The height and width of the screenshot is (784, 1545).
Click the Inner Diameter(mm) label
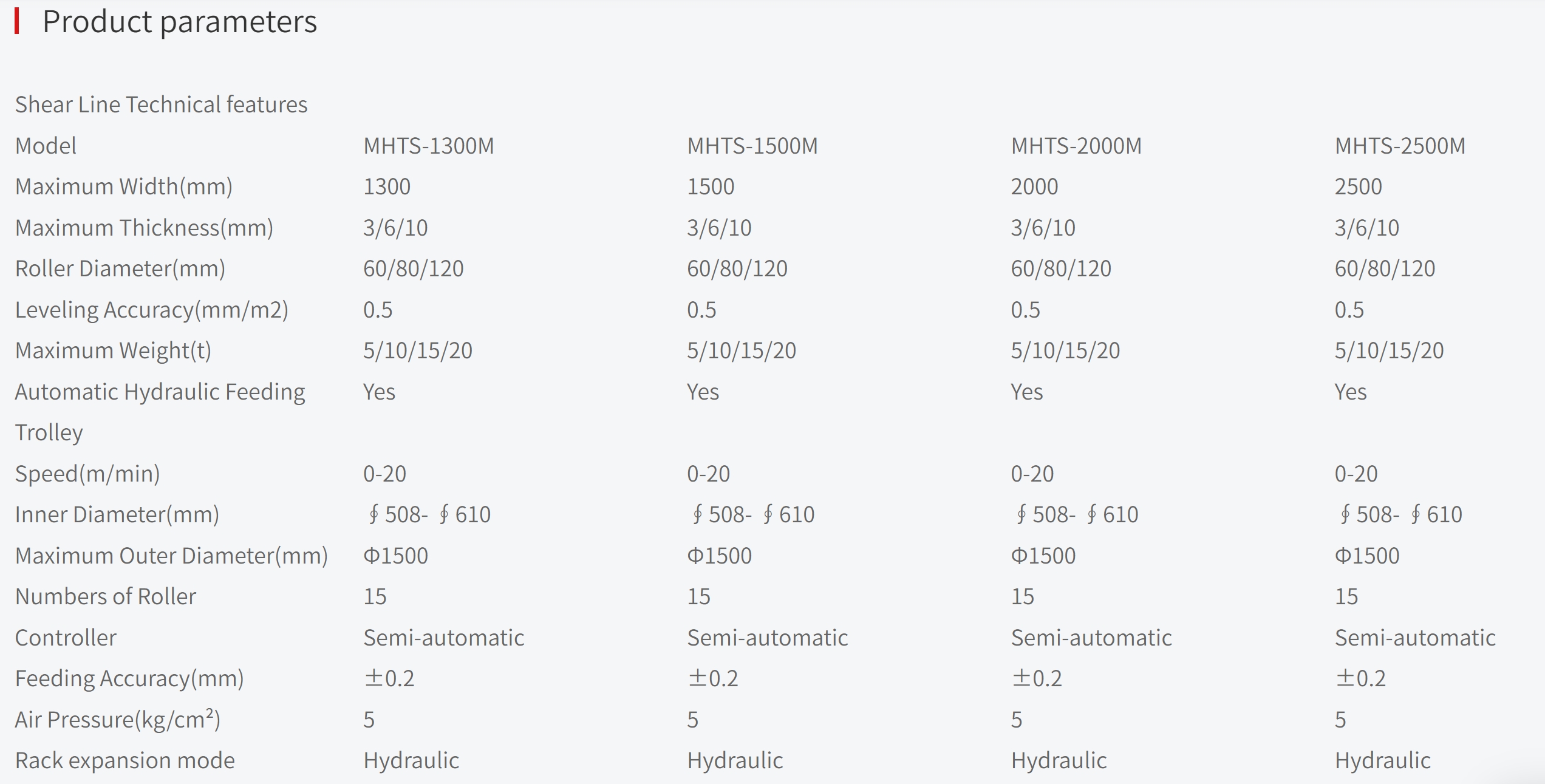click(117, 515)
